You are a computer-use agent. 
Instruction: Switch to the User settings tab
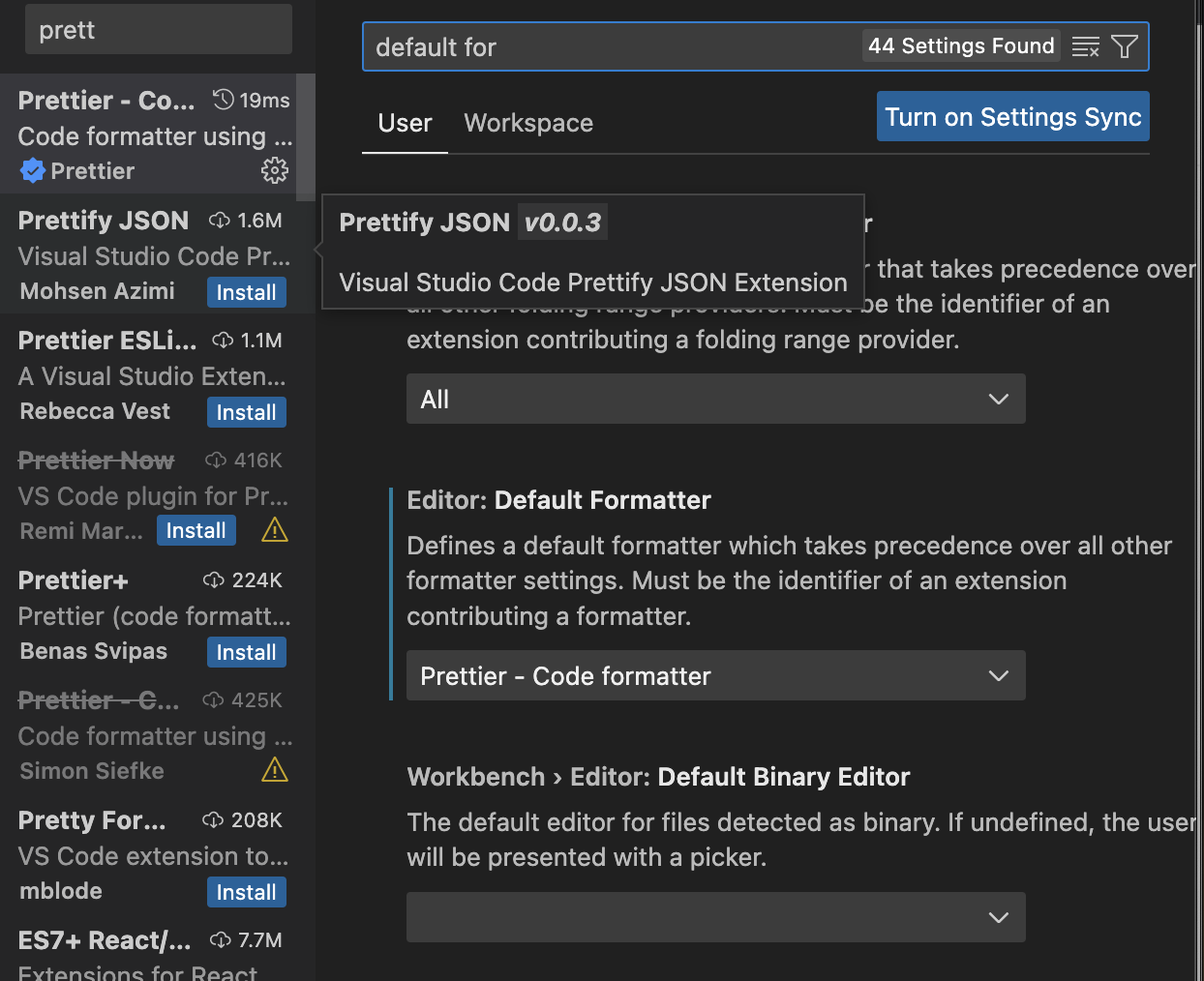point(405,123)
